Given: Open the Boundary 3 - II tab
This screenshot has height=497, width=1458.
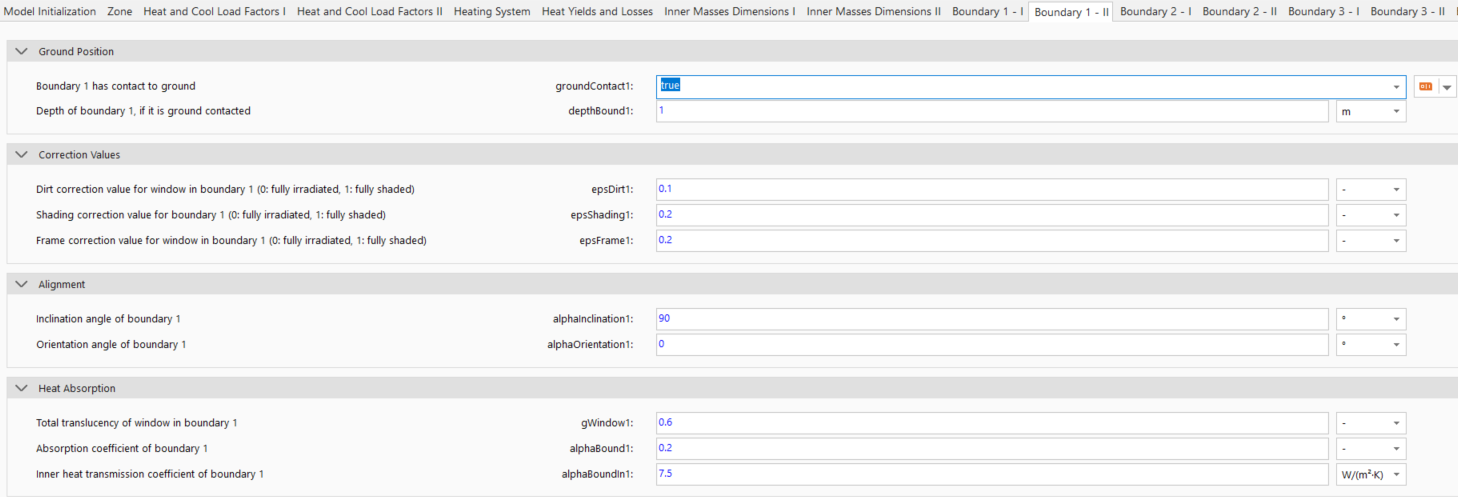Looking at the screenshot, I should [x=1407, y=12].
